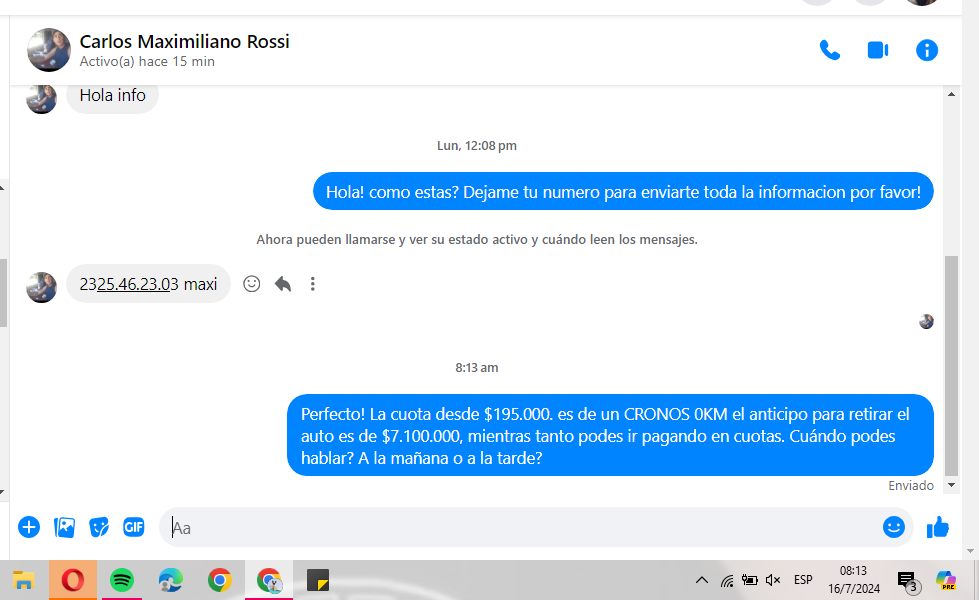This screenshot has width=979, height=600.
Task: Open more options for maxi message
Action: click(313, 284)
